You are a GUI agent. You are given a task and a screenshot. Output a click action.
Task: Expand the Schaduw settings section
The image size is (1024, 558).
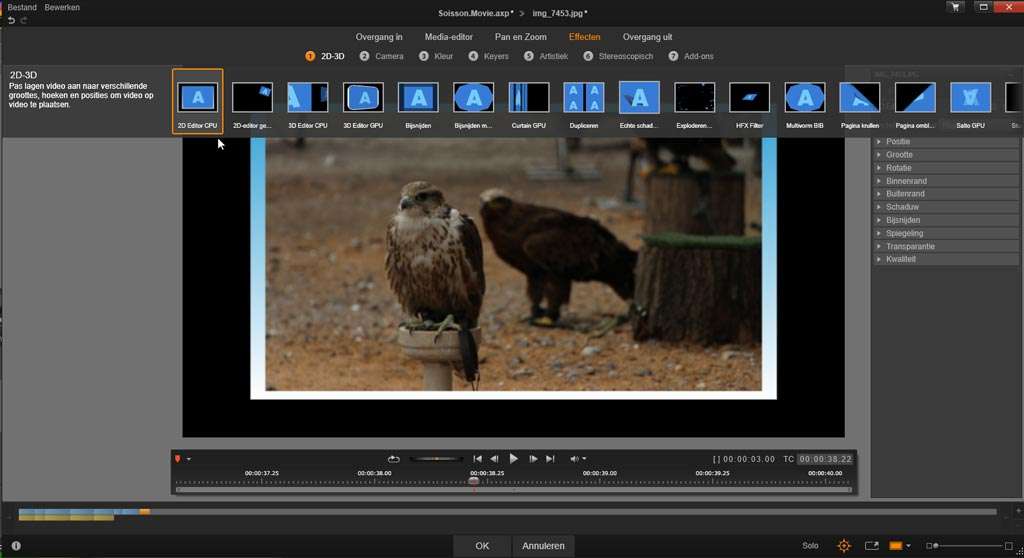click(x=901, y=207)
